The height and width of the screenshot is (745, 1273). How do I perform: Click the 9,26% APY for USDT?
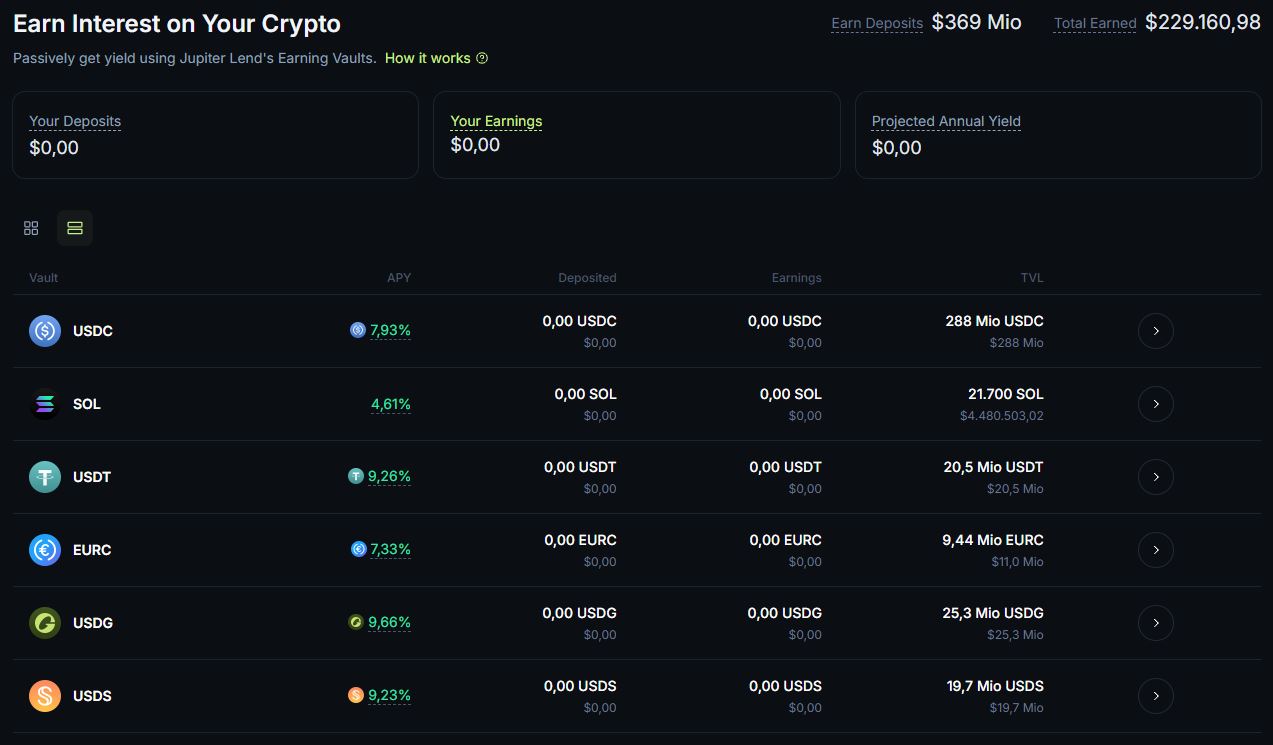tap(389, 476)
